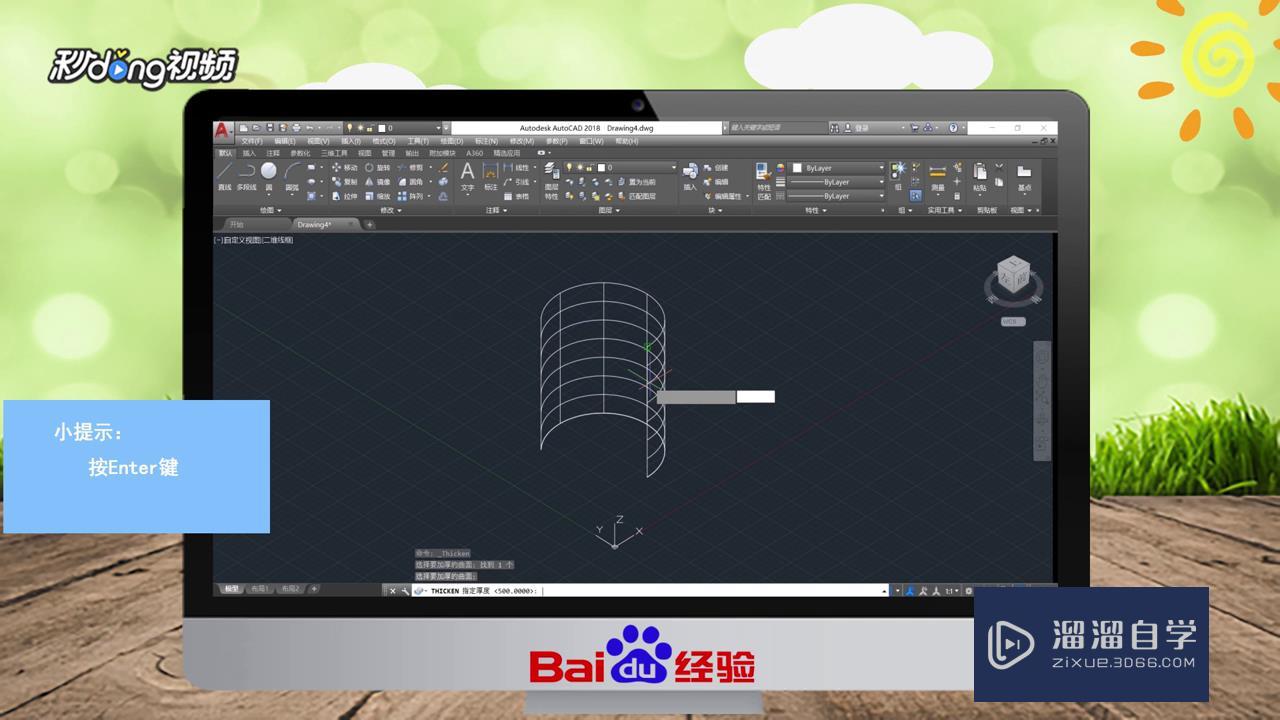Toggle the group selection button in Groups panel

pos(916,196)
